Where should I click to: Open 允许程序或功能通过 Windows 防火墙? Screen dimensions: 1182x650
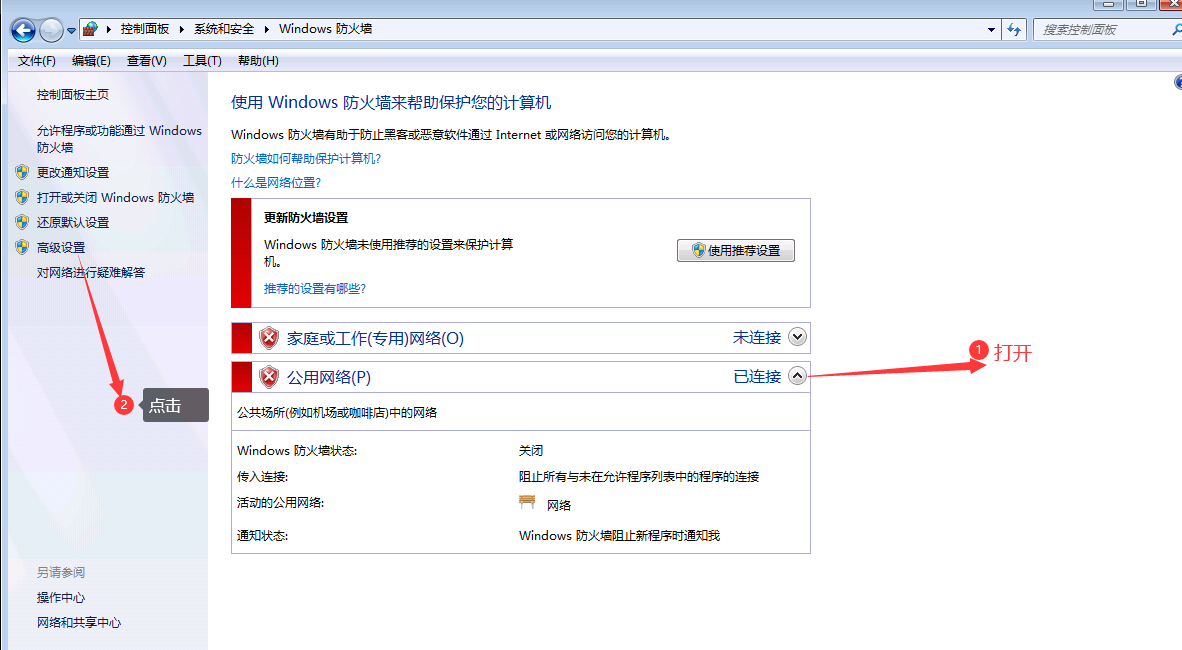coord(119,139)
